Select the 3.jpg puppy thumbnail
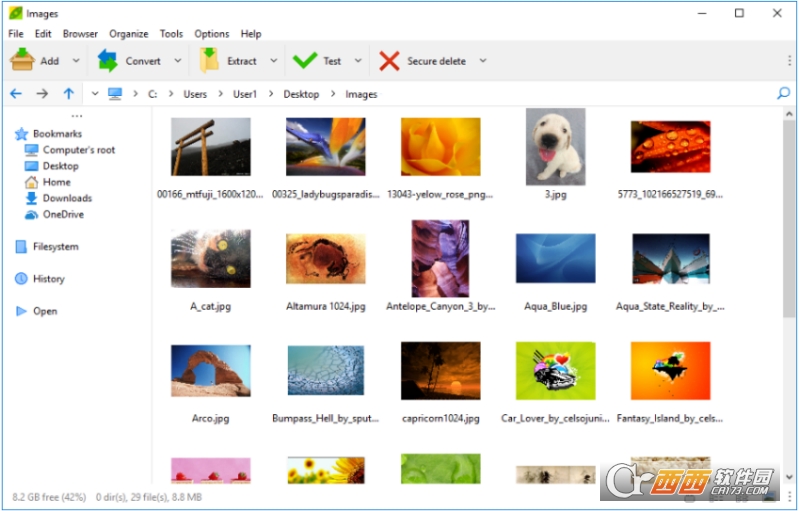This screenshot has width=800, height=511. pos(555,147)
